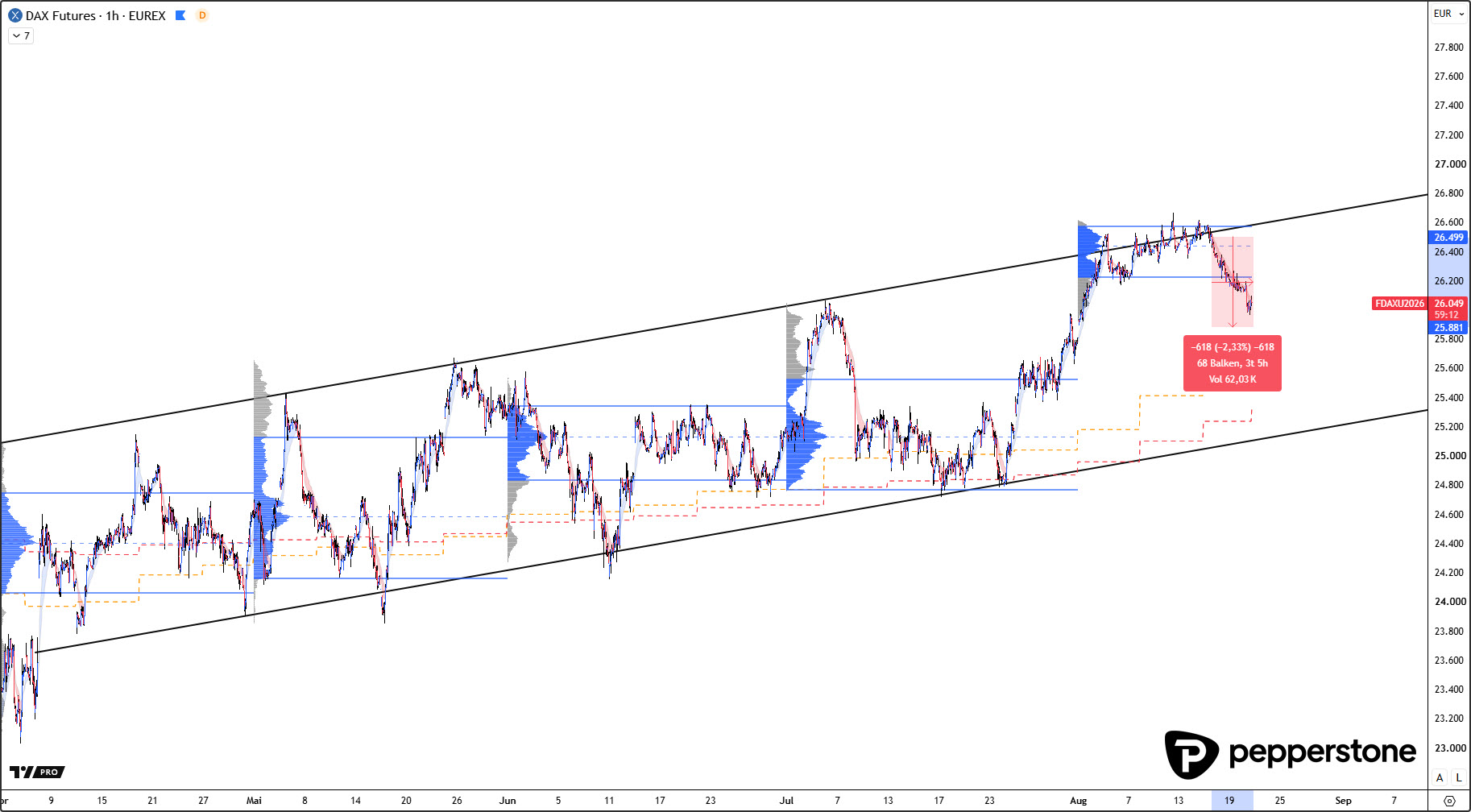Screen dimensions: 1471x812
Task: Click the highlighted 19 date on time axis
Action: 1229,801
